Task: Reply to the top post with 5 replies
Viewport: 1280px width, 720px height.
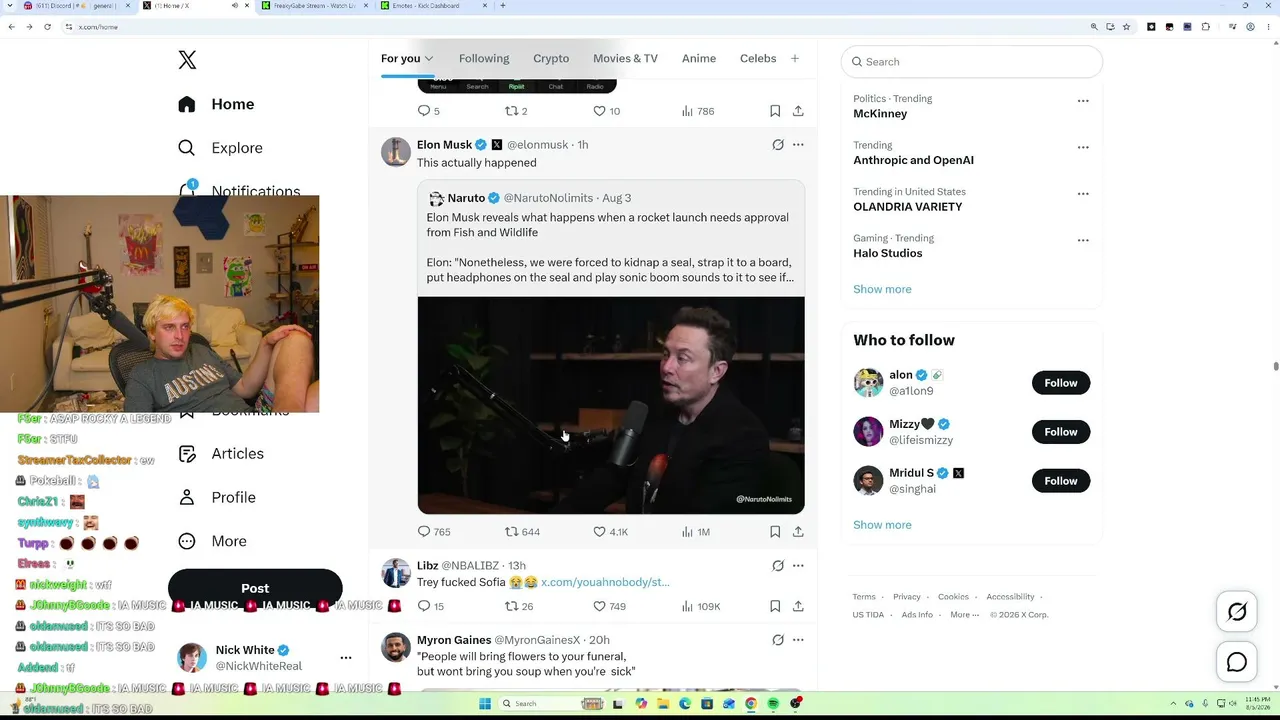Action: [x=428, y=111]
